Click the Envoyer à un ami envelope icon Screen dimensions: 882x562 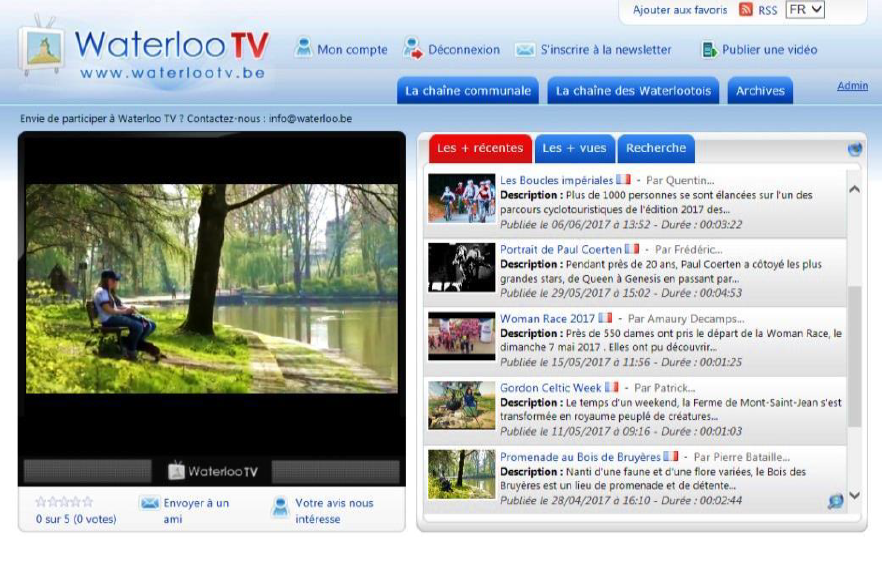pos(149,503)
